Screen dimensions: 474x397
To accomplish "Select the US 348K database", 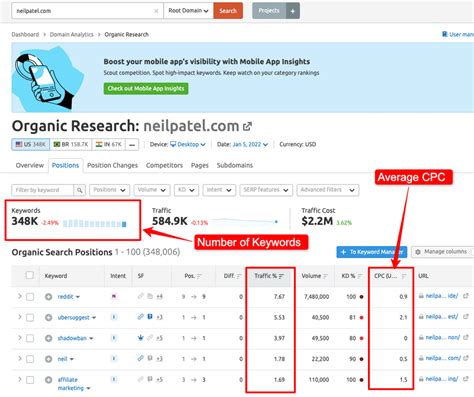I will (30, 144).
